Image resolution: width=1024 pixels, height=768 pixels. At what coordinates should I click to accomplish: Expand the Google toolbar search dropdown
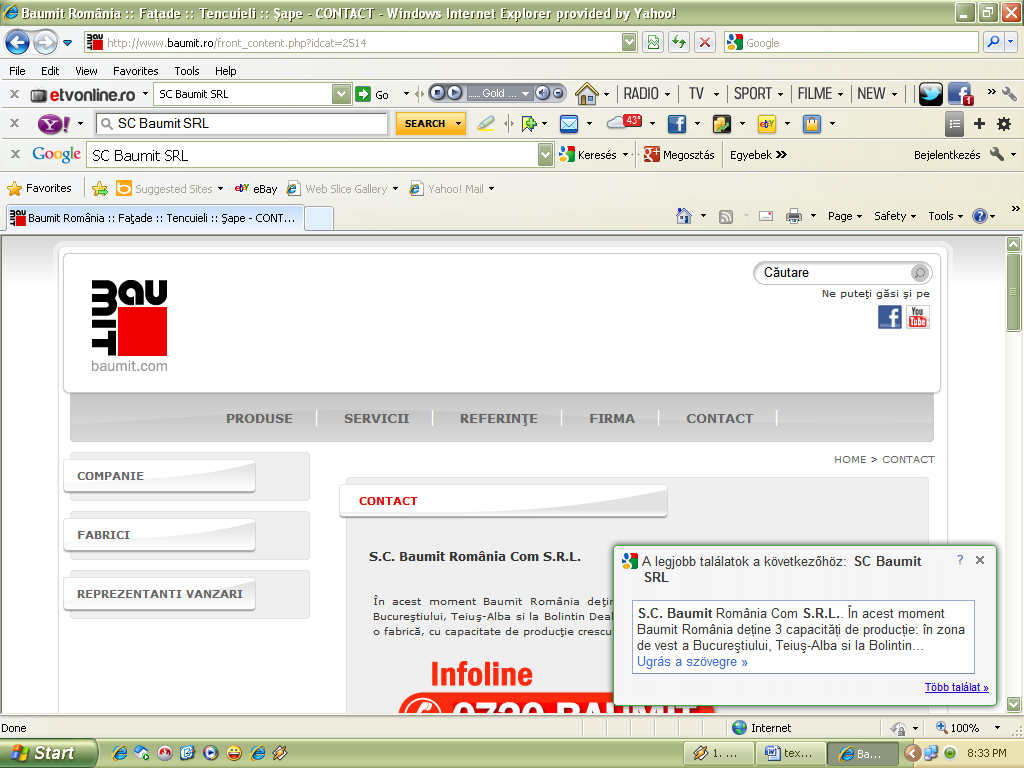click(x=545, y=155)
